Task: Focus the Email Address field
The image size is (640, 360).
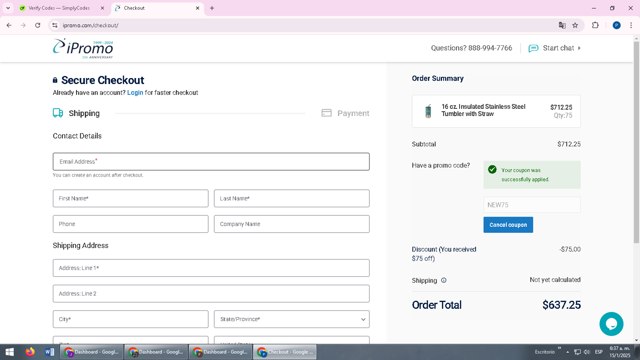Action: (211, 162)
